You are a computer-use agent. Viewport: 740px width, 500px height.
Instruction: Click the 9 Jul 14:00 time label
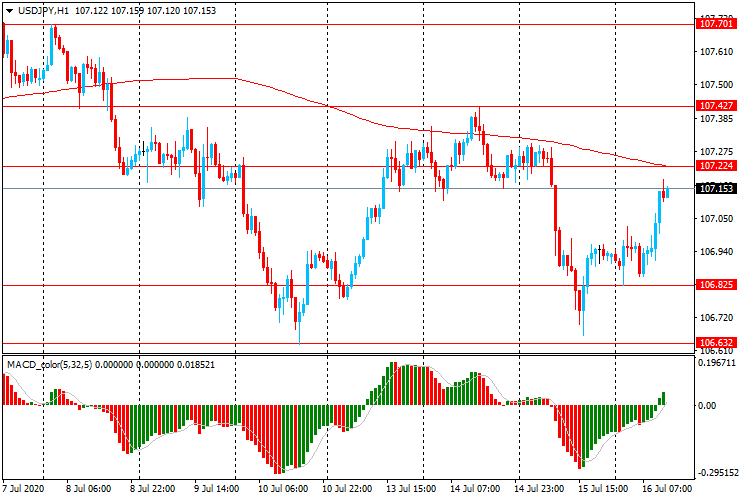[216, 488]
